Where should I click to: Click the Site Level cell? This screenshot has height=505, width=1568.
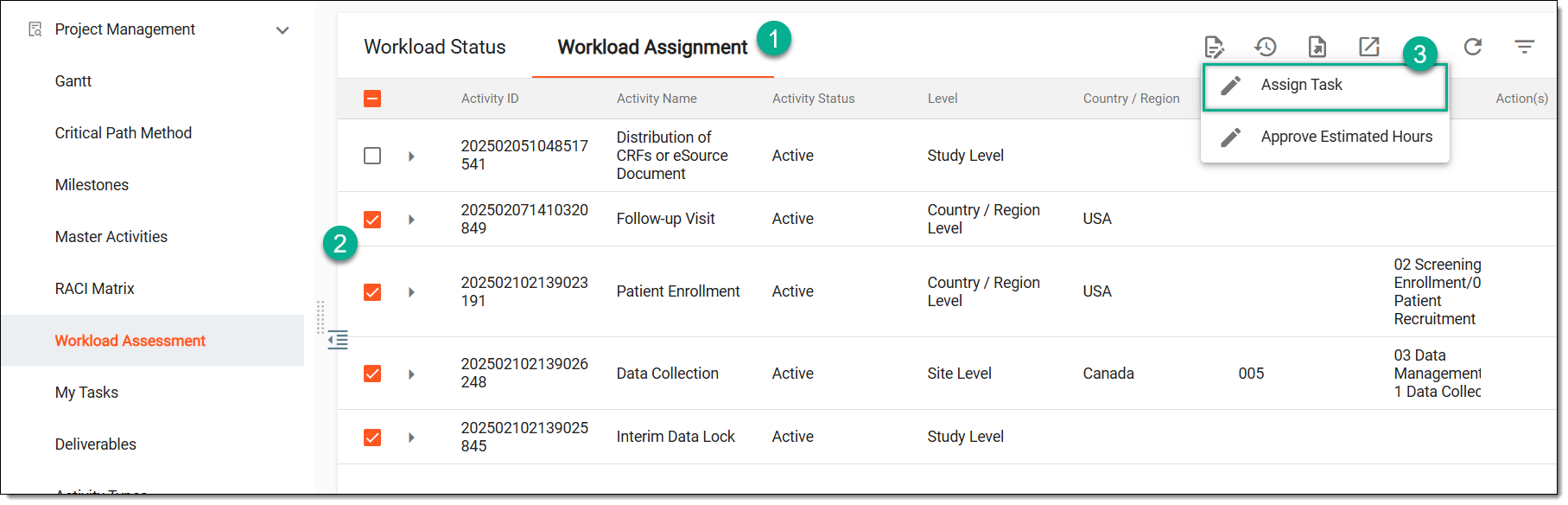click(959, 374)
